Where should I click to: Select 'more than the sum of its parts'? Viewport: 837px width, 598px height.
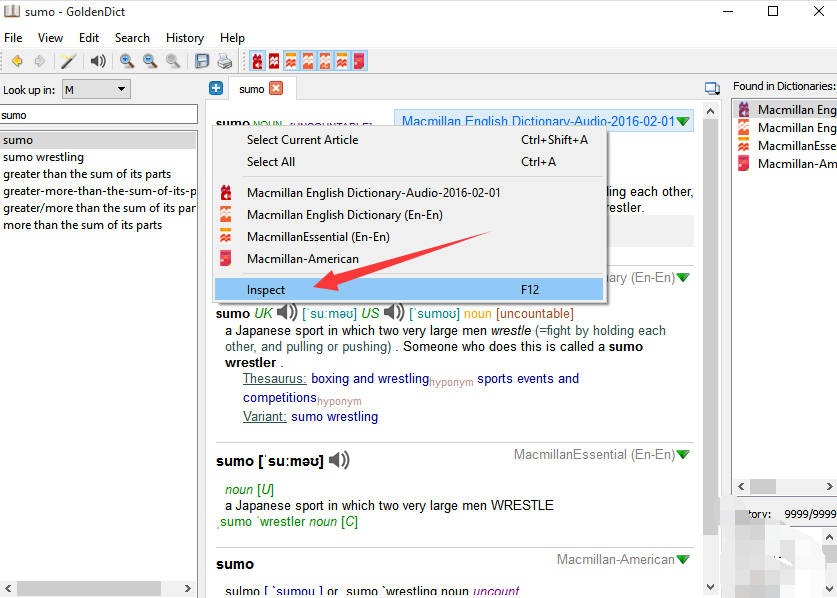[x=98, y=225]
